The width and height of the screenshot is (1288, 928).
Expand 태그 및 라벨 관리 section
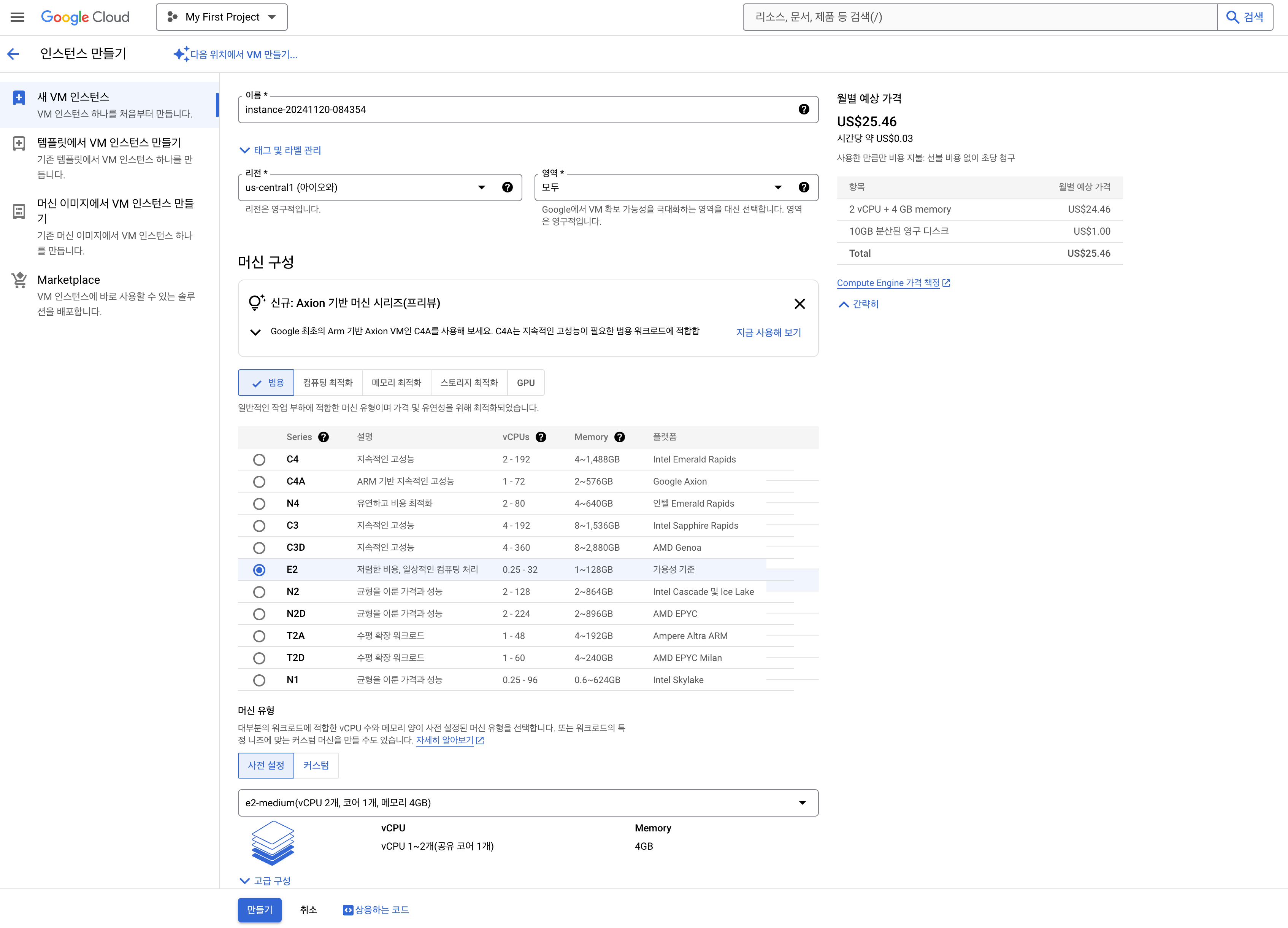[280, 150]
